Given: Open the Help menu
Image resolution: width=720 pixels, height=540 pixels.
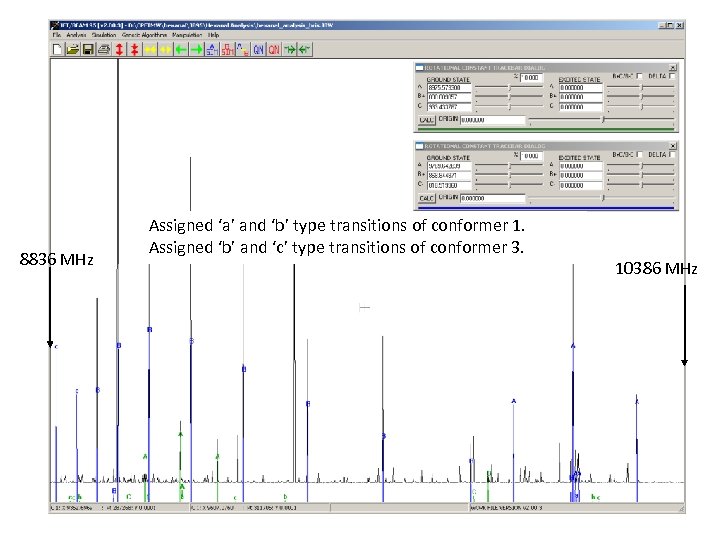Looking at the screenshot, I should 214,35.
